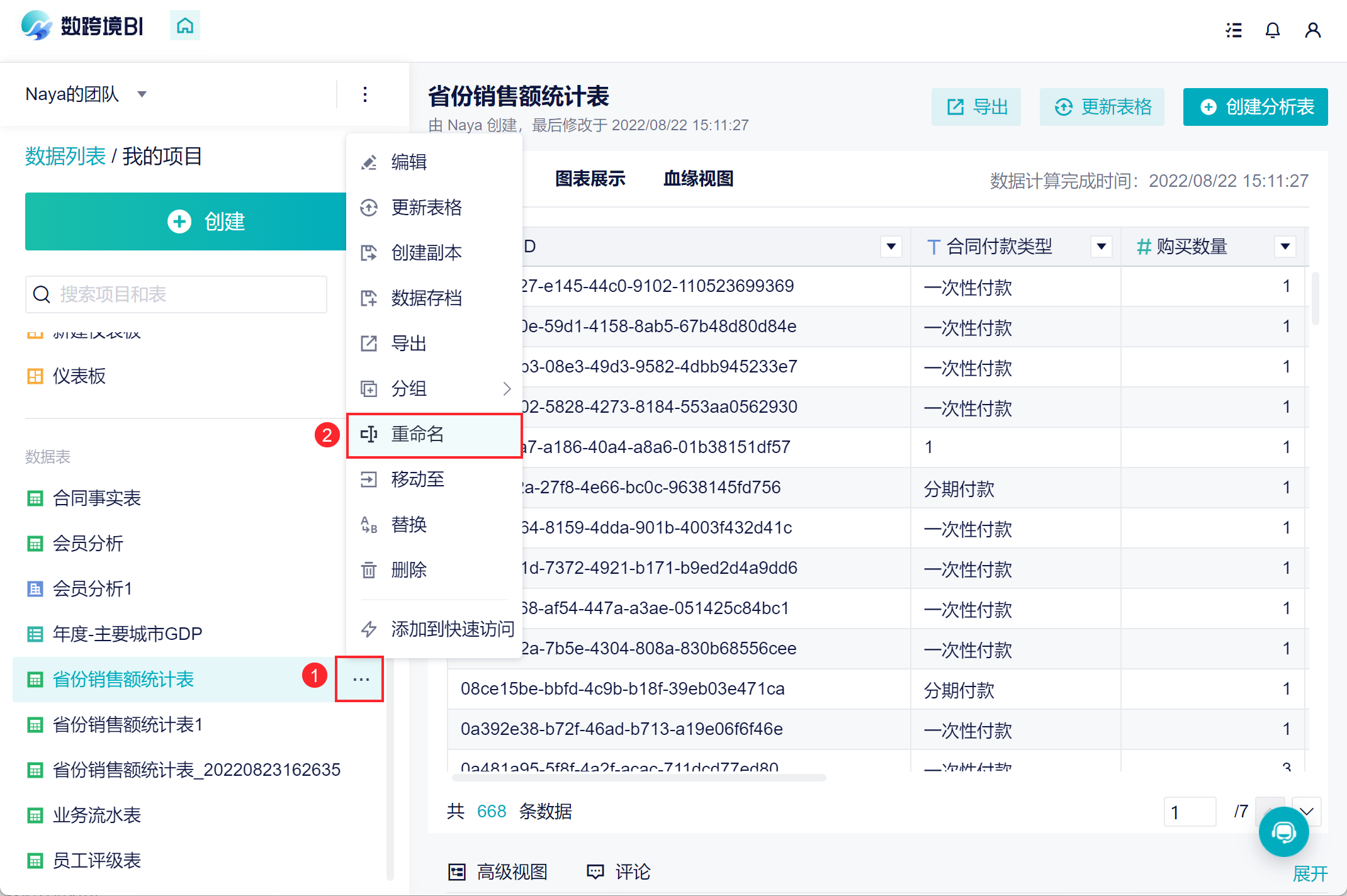Click the home icon in header

[x=185, y=26]
